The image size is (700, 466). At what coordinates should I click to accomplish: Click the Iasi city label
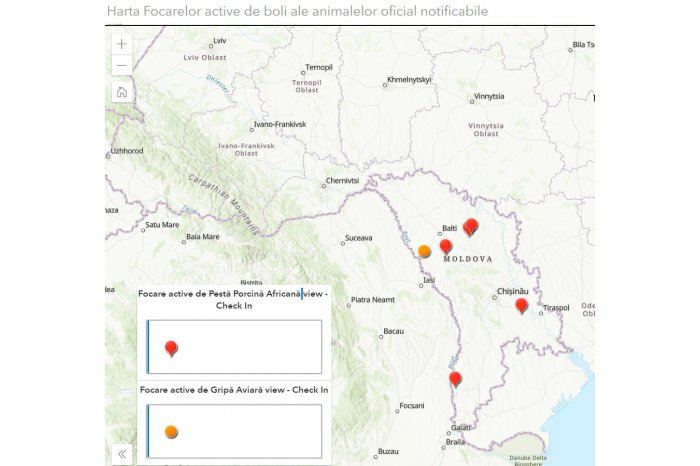click(x=430, y=281)
